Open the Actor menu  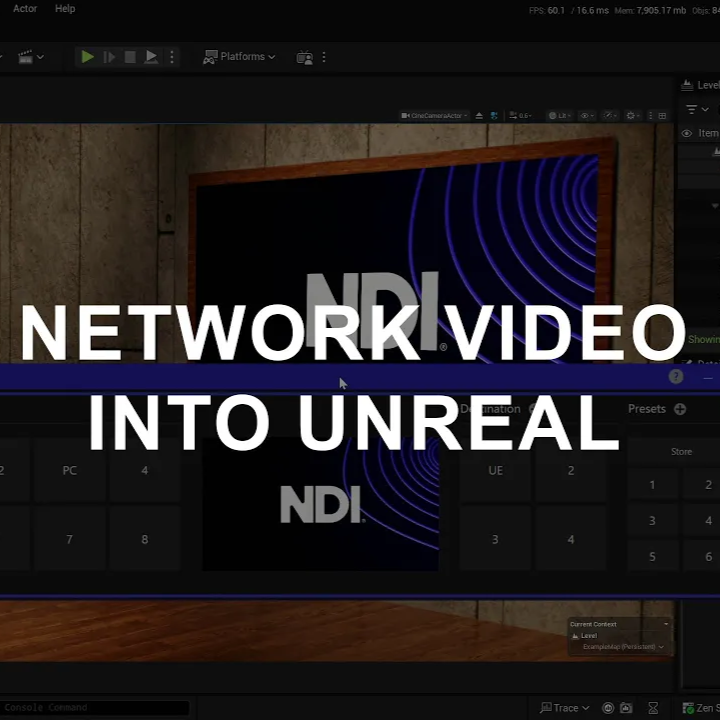click(25, 9)
